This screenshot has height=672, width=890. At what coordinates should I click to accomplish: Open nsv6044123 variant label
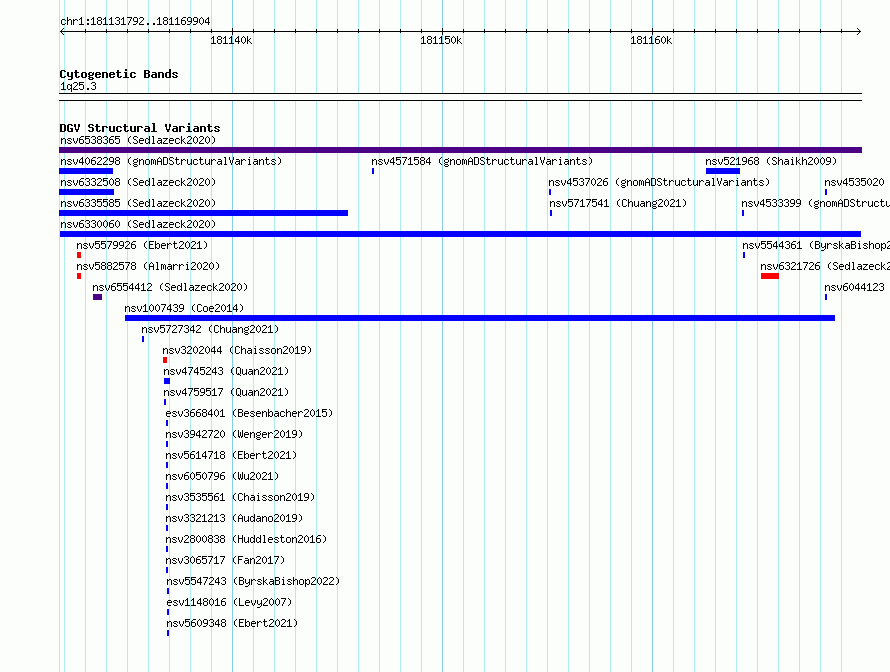[854, 287]
